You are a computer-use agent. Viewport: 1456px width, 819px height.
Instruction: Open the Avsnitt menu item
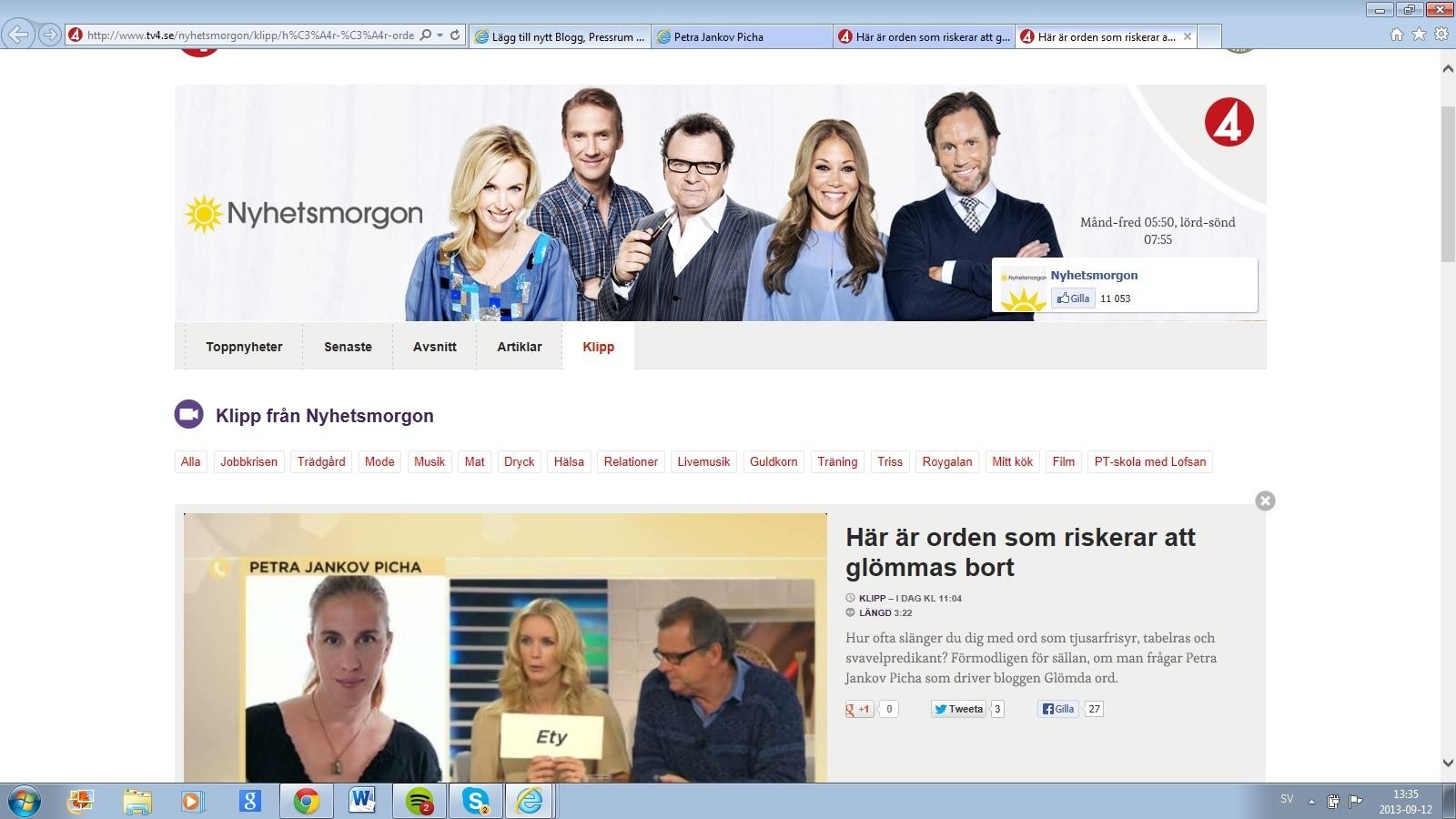click(x=434, y=347)
